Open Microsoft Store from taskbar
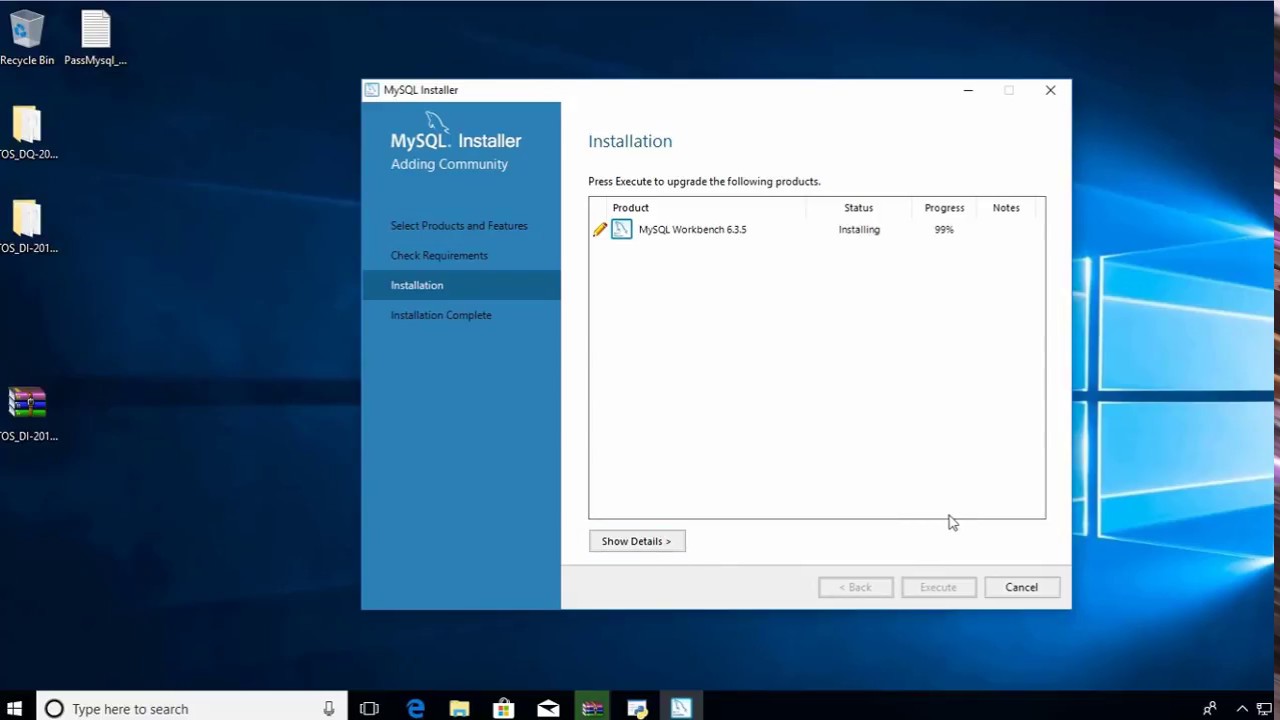Screen dimensions: 1280x720 [x=504, y=709]
